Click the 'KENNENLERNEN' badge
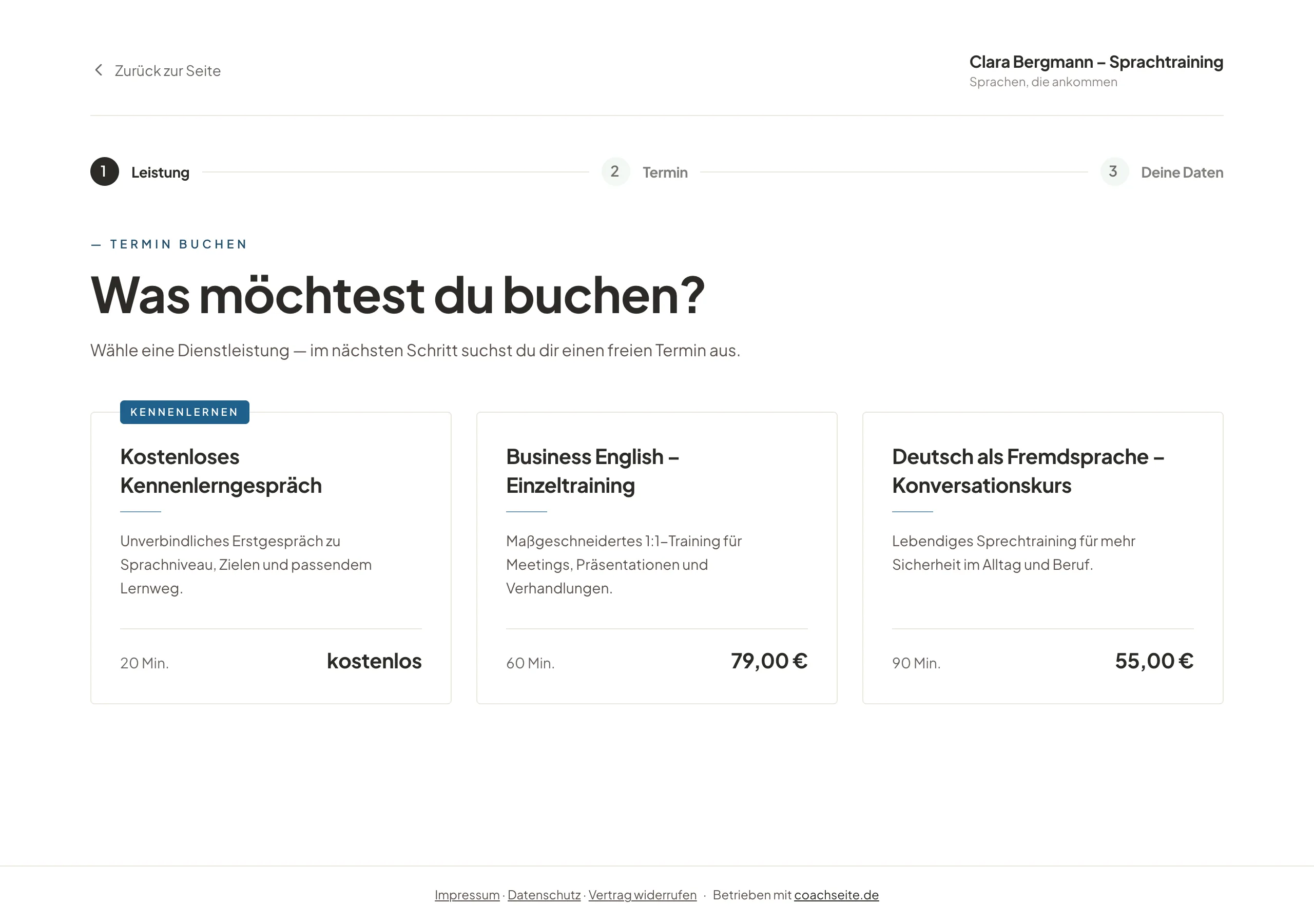The width and height of the screenshot is (1314, 924). [x=184, y=412]
